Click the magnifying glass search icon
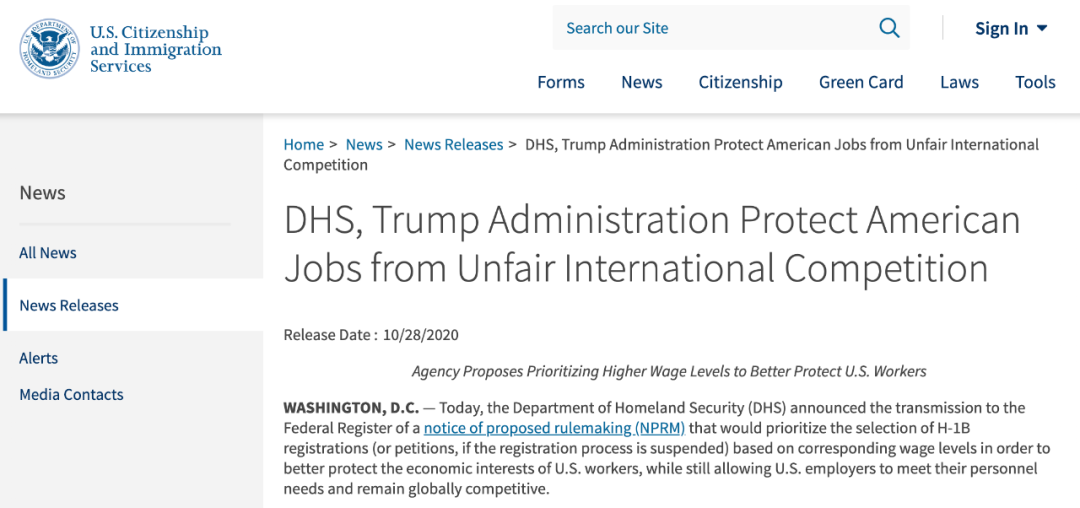1080x508 pixels. pyautogui.click(x=889, y=28)
